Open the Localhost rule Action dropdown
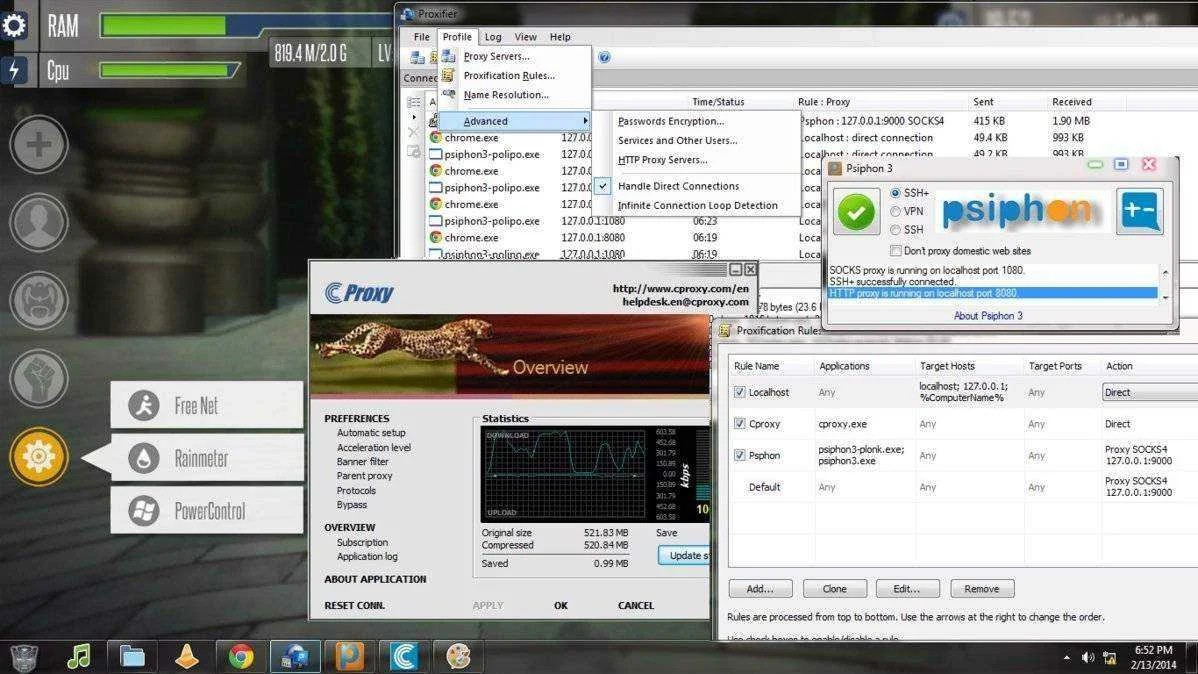The image size is (1198, 674). tap(1150, 392)
